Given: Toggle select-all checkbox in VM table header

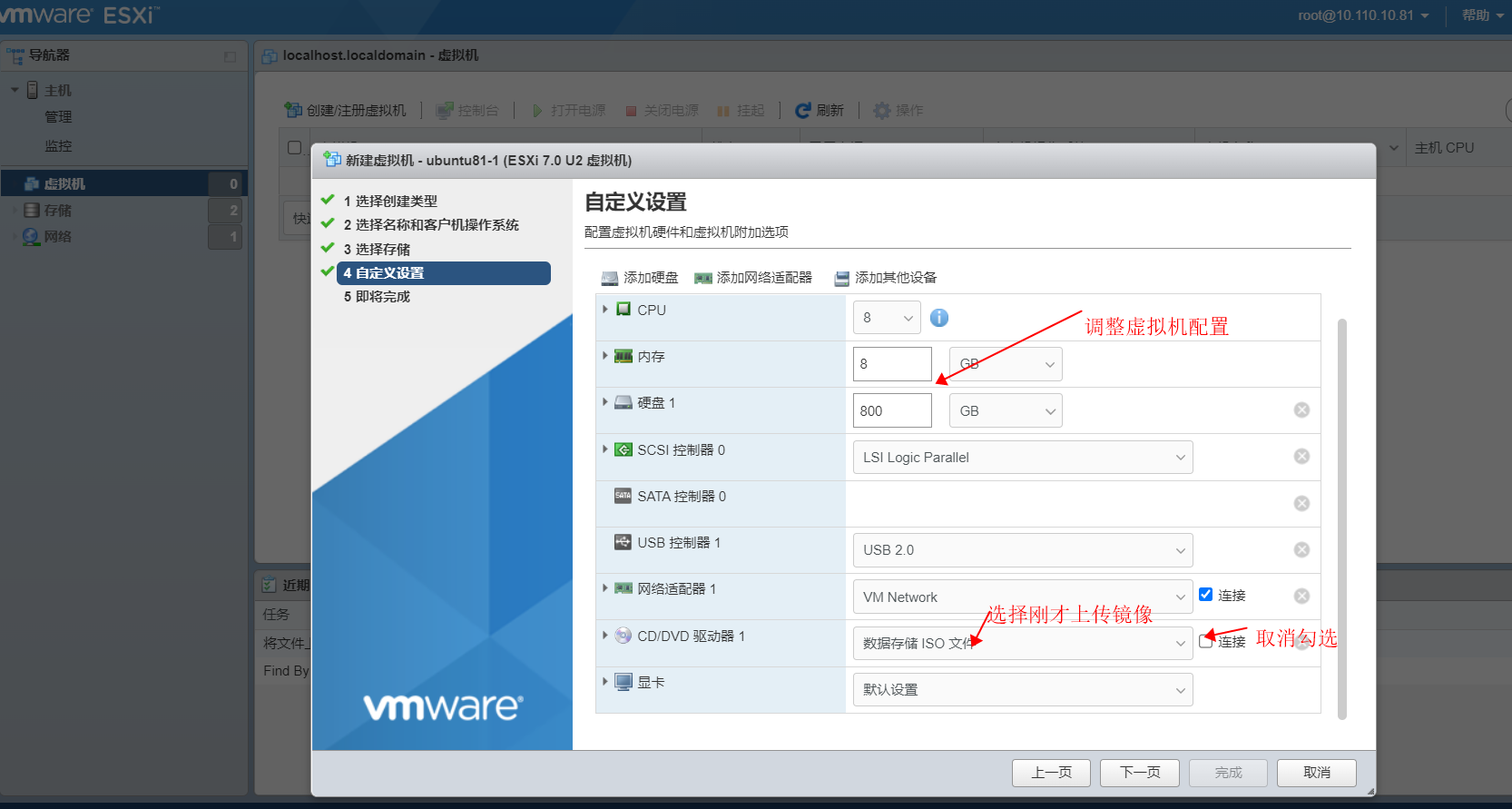Looking at the screenshot, I should pos(294,147).
